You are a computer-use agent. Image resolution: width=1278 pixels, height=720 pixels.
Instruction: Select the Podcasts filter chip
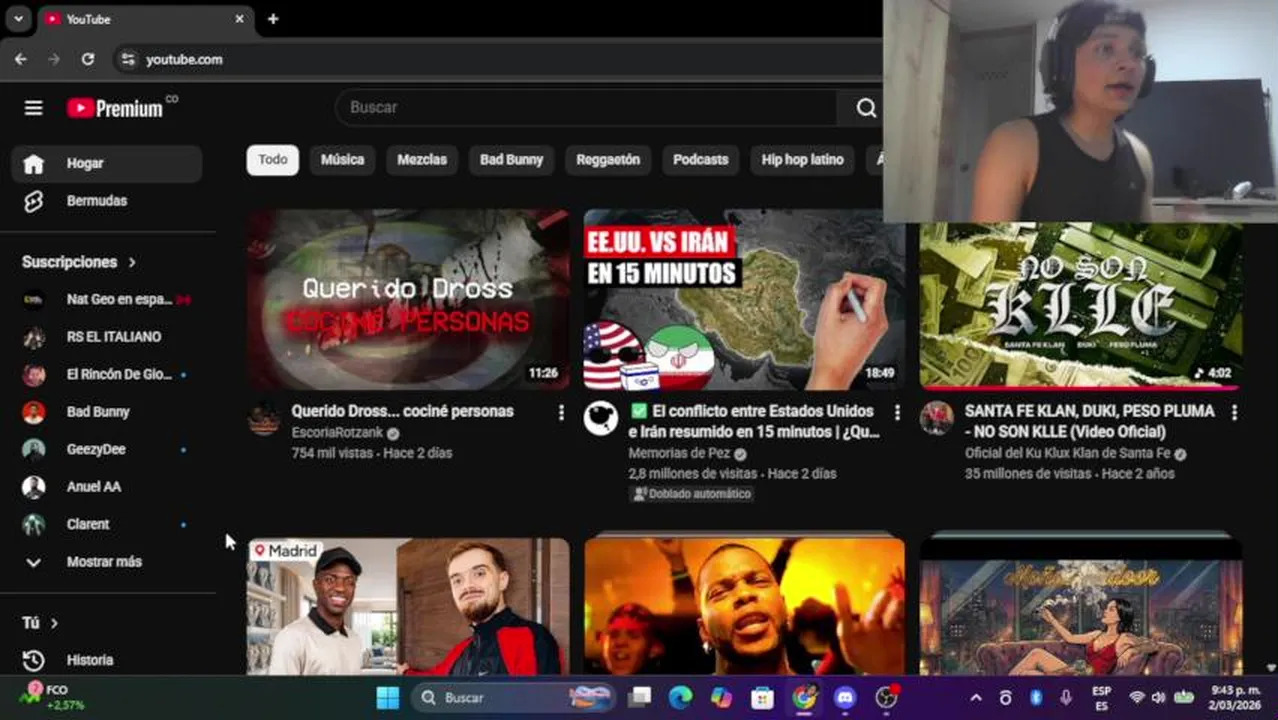point(701,160)
